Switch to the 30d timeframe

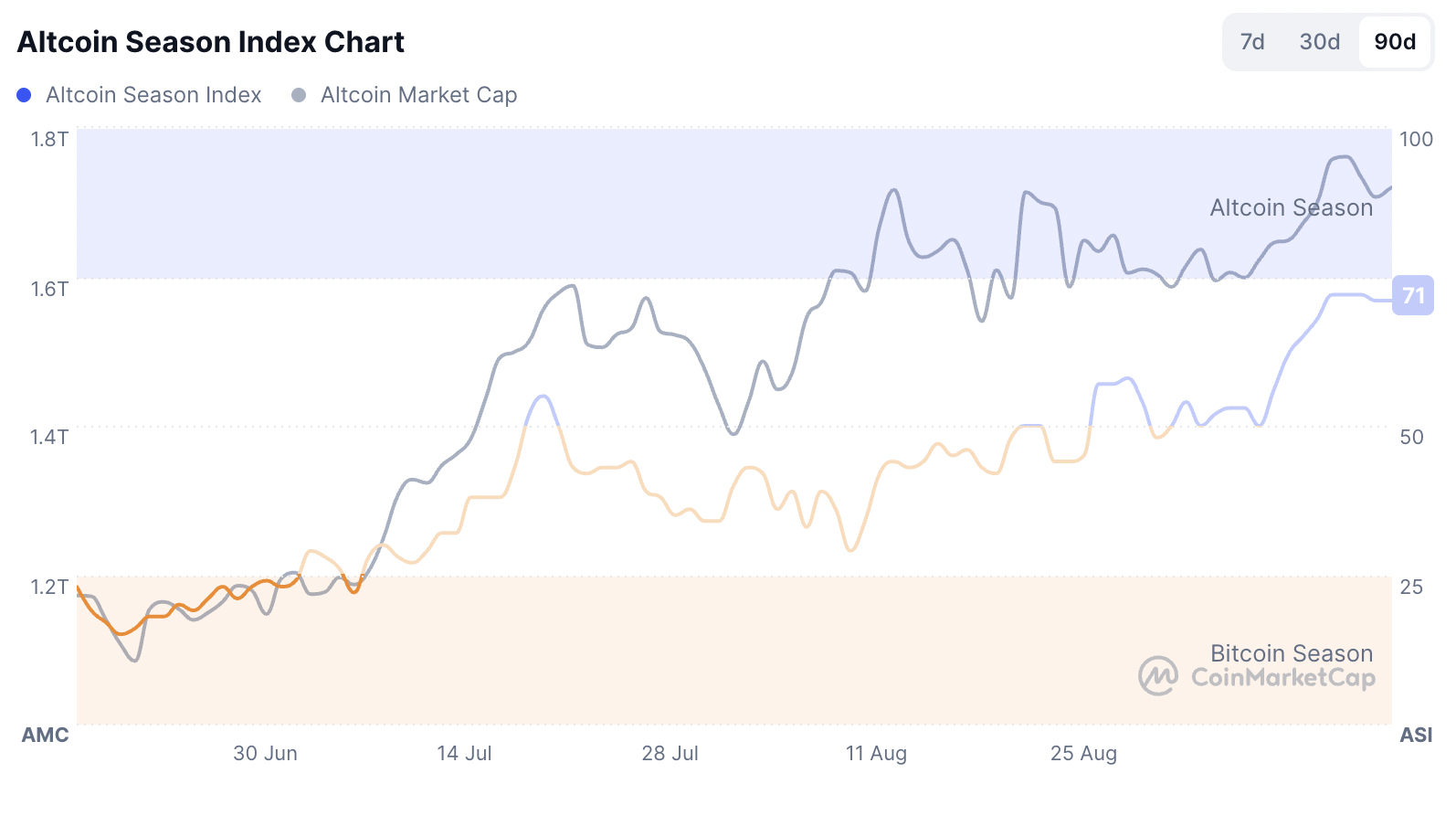(1318, 42)
